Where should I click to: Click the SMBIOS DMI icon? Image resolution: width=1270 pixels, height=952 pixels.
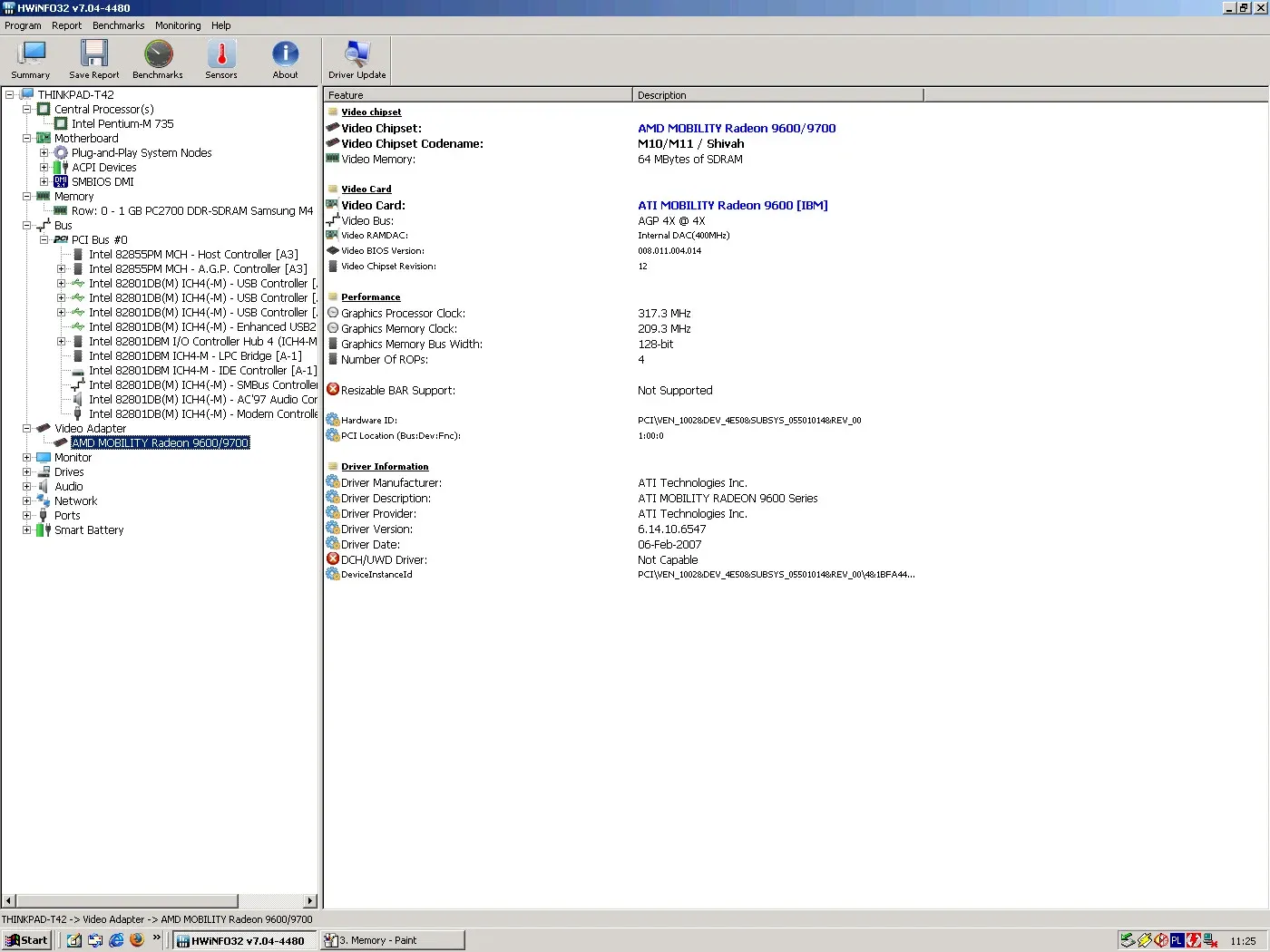tap(61, 181)
